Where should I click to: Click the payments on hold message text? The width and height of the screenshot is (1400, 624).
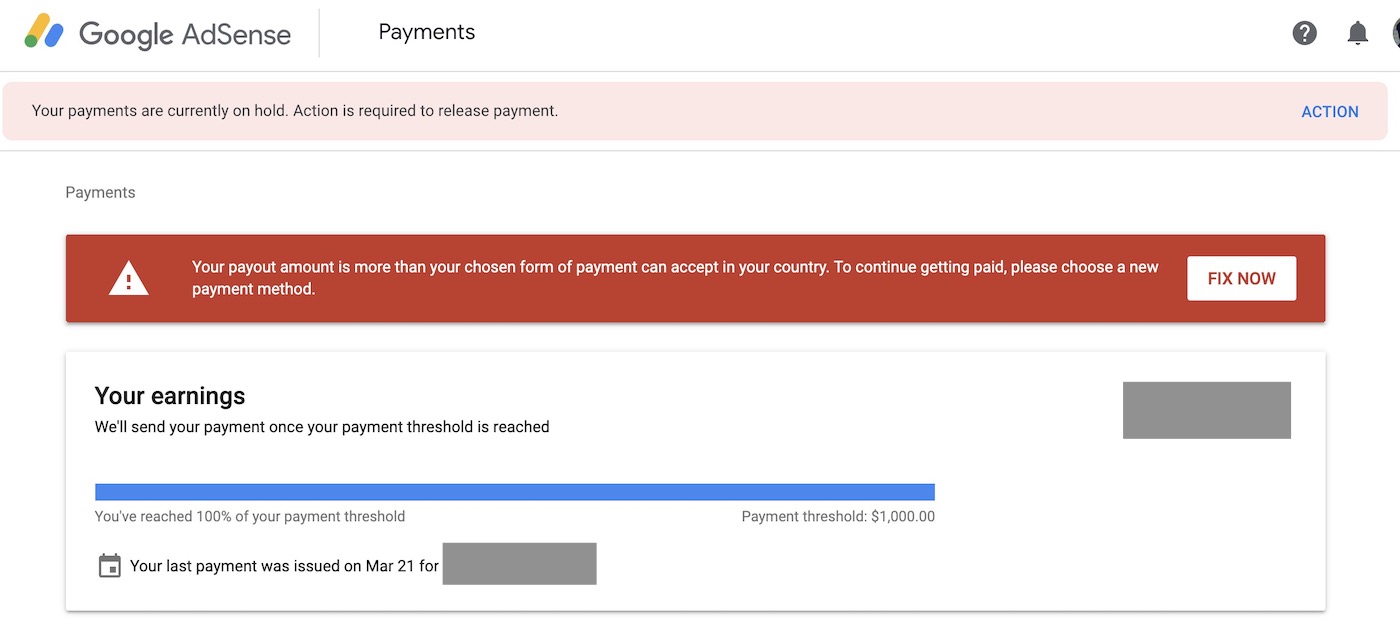295,111
